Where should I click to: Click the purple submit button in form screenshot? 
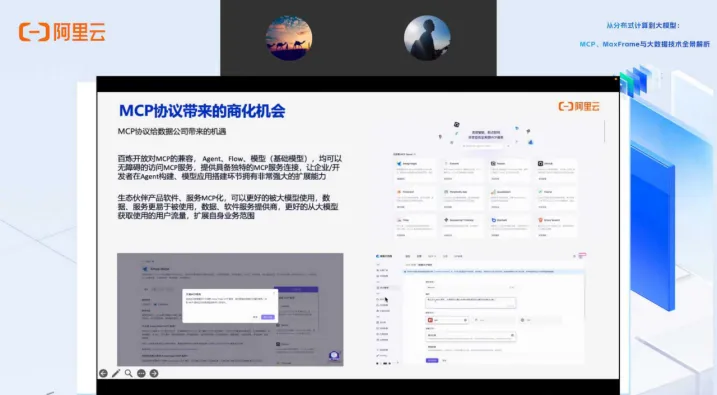coord(432,360)
